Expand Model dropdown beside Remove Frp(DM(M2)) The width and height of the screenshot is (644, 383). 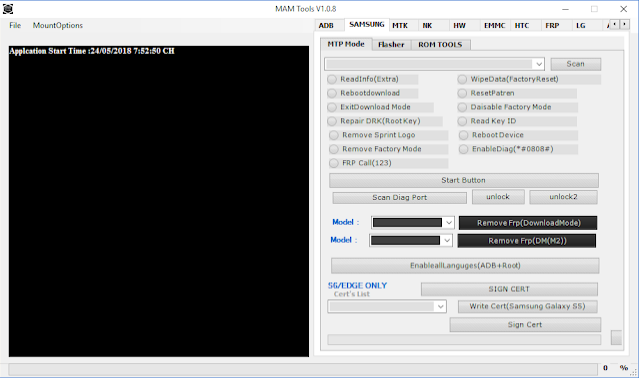[447, 241]
